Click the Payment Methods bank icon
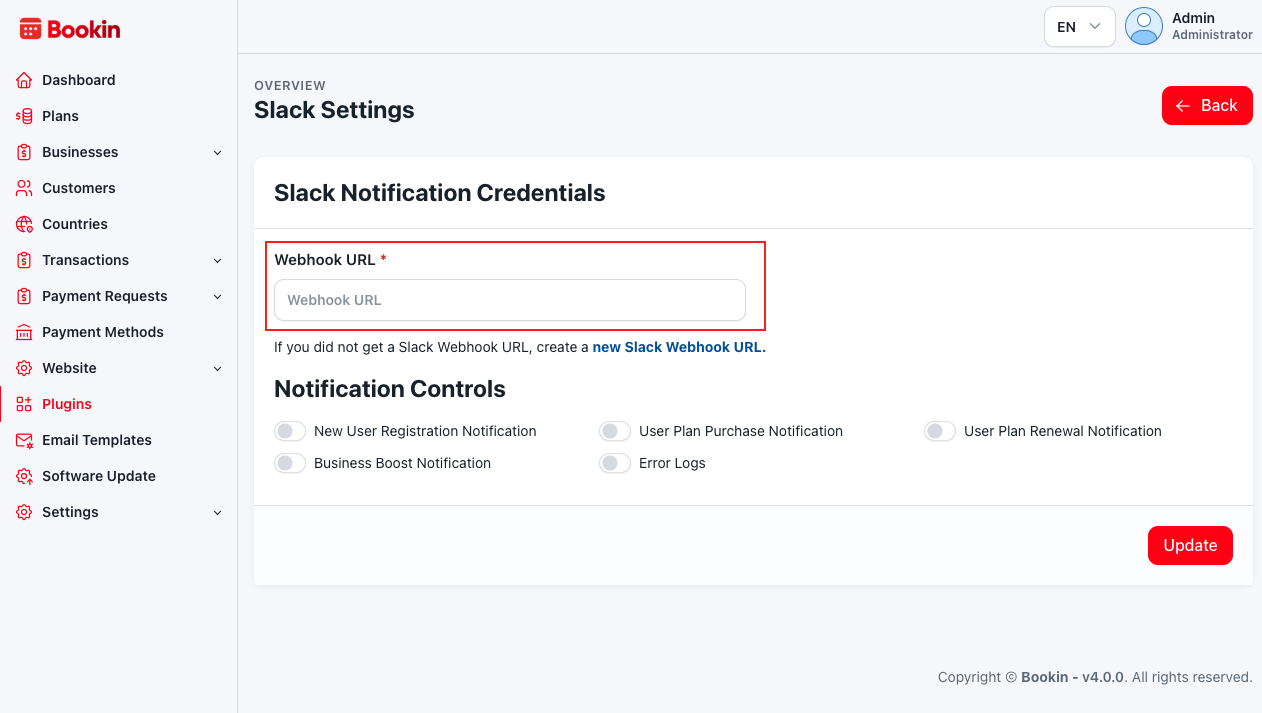1262x713 pixels. pyautogui.click(x=24, y=332)
